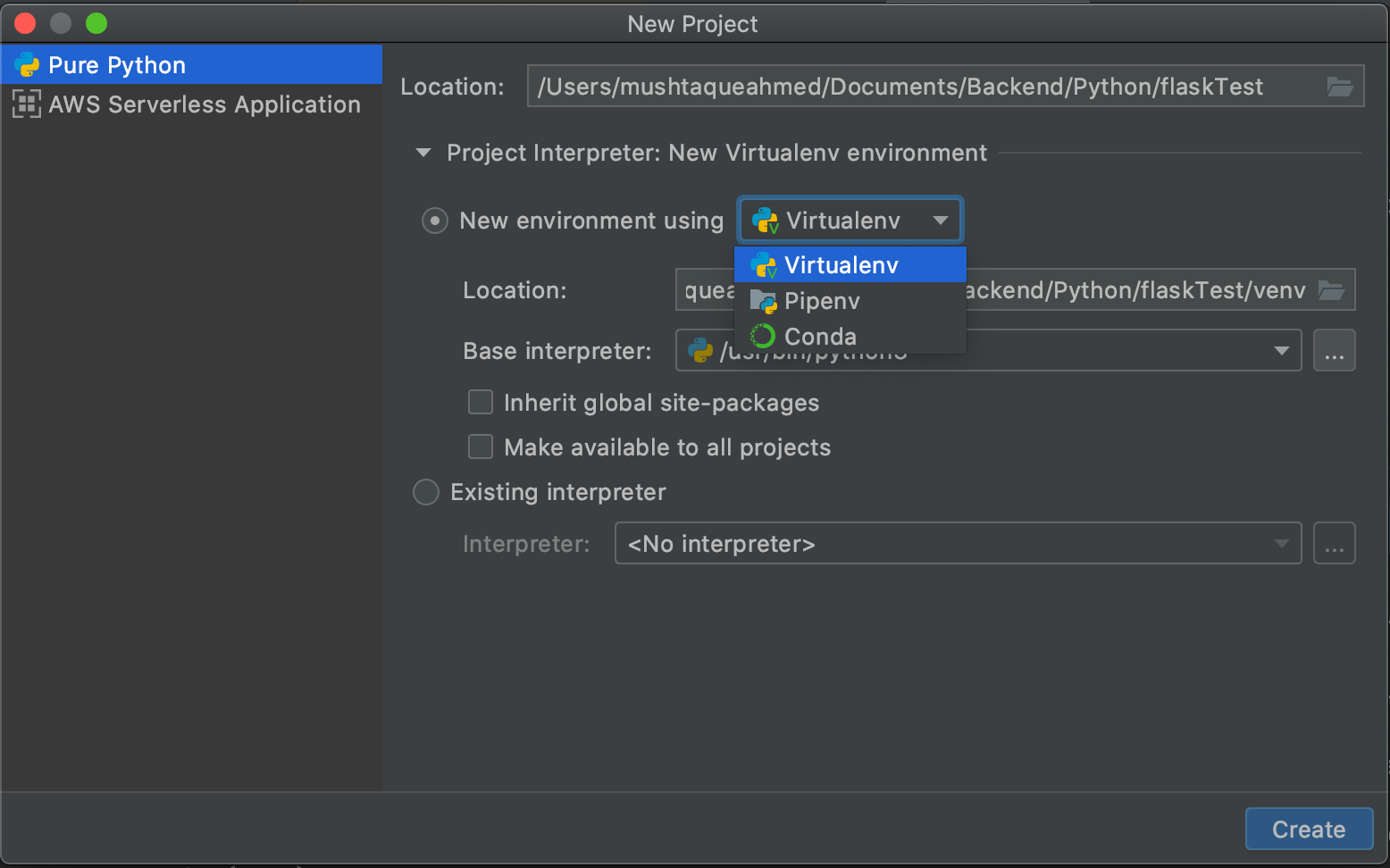Open the Base interpreter dropdown
This screenshot has height=868, width=1390.
[x=1281, y=351]
